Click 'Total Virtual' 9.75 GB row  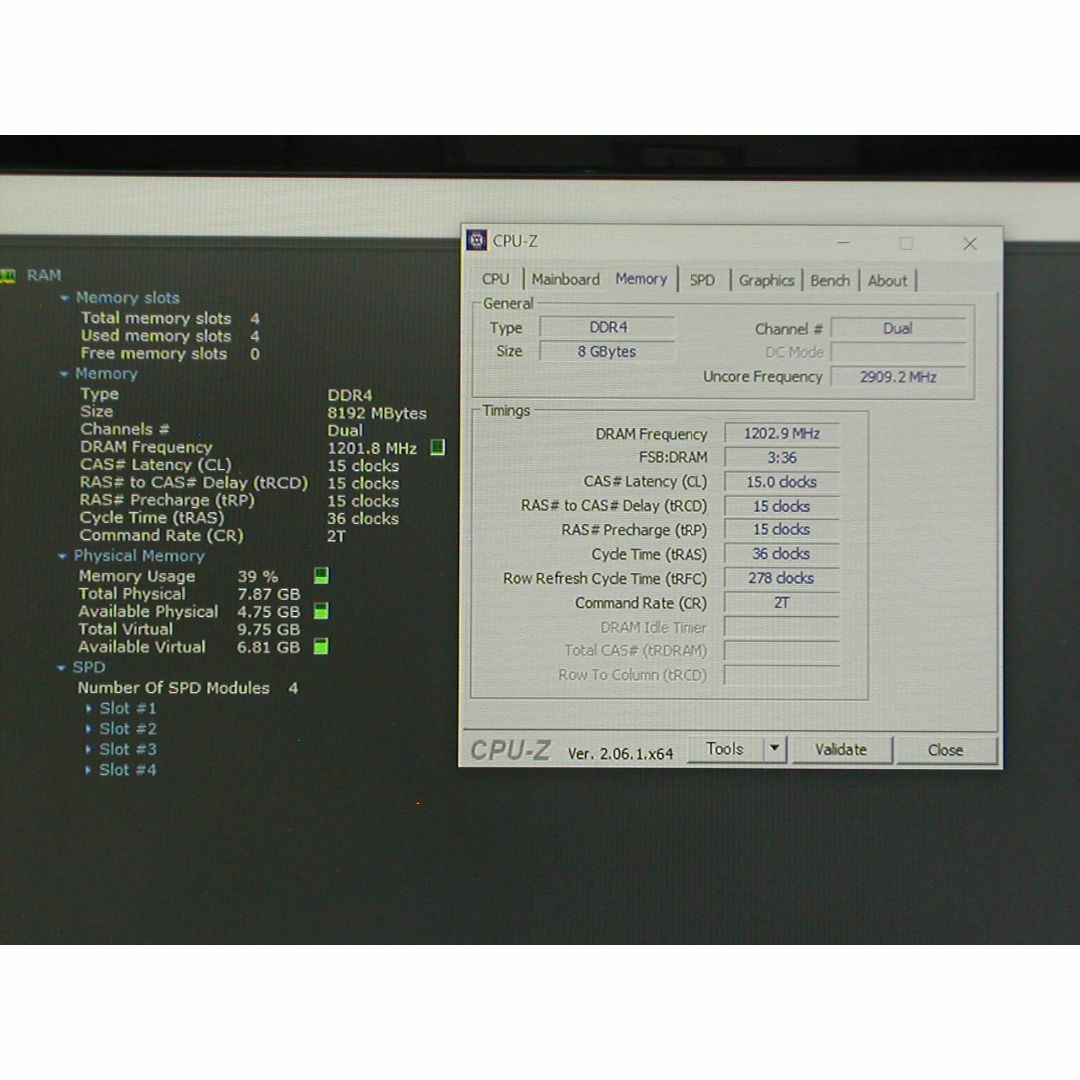189,630
